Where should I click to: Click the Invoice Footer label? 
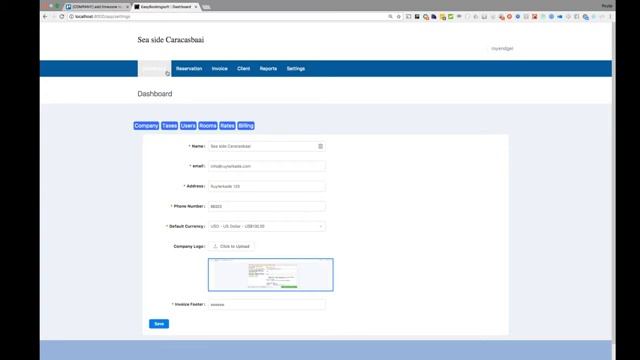189,304
